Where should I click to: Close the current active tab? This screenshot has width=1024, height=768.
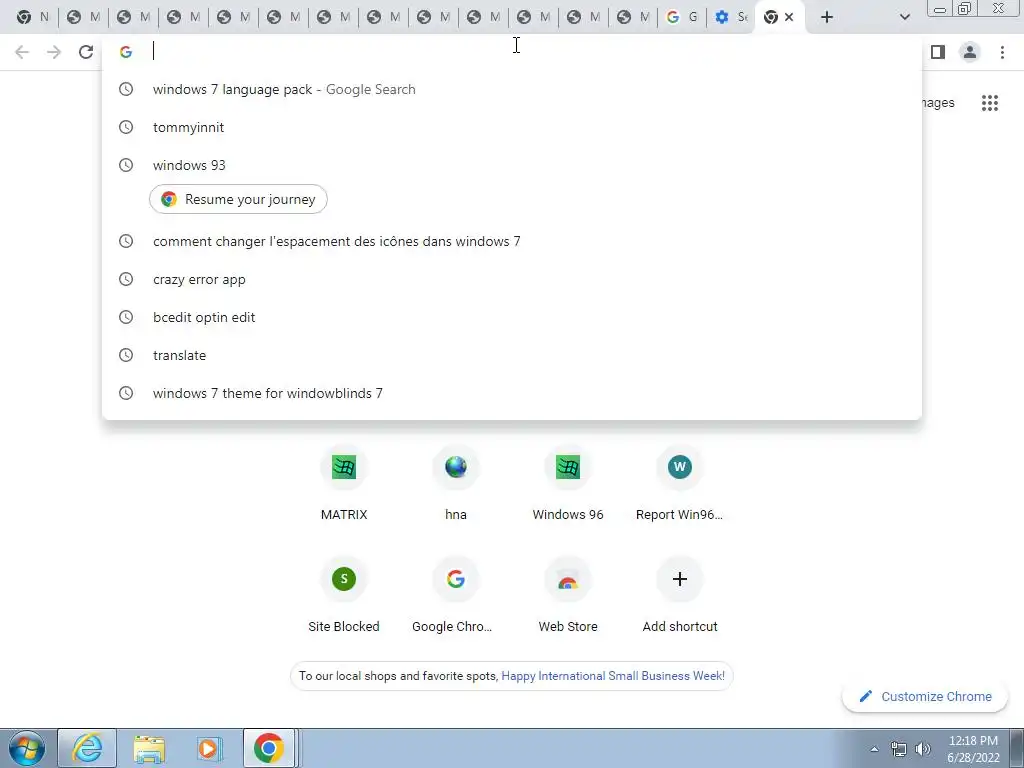789,17
